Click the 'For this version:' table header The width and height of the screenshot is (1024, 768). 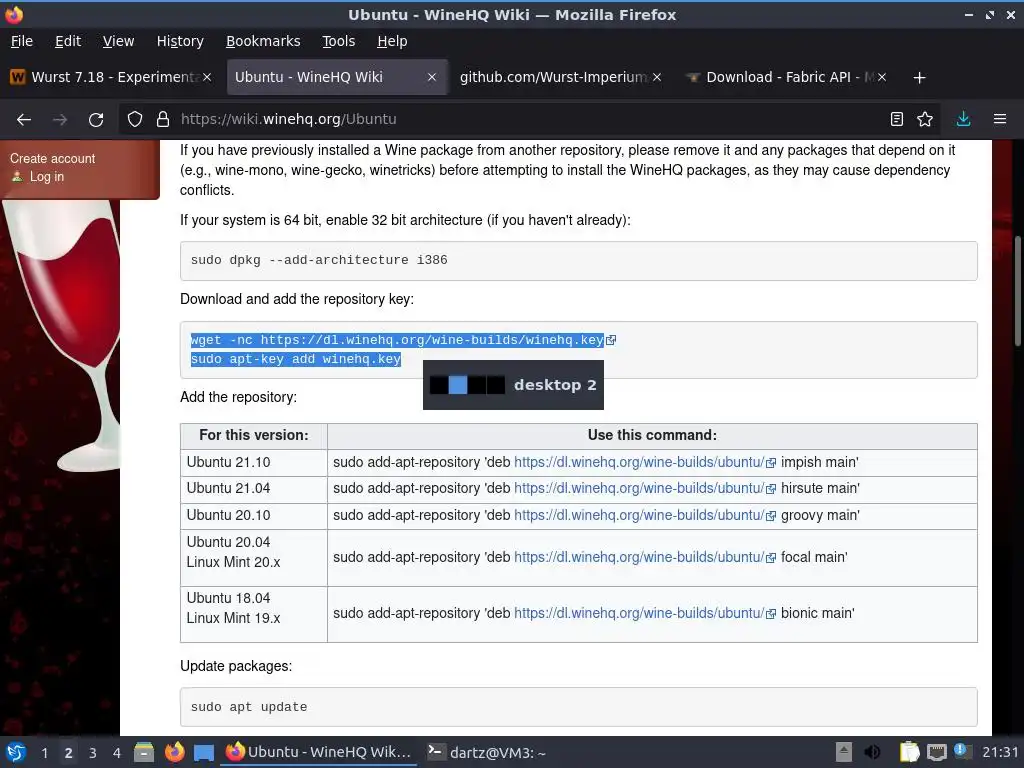click(253, 436)
